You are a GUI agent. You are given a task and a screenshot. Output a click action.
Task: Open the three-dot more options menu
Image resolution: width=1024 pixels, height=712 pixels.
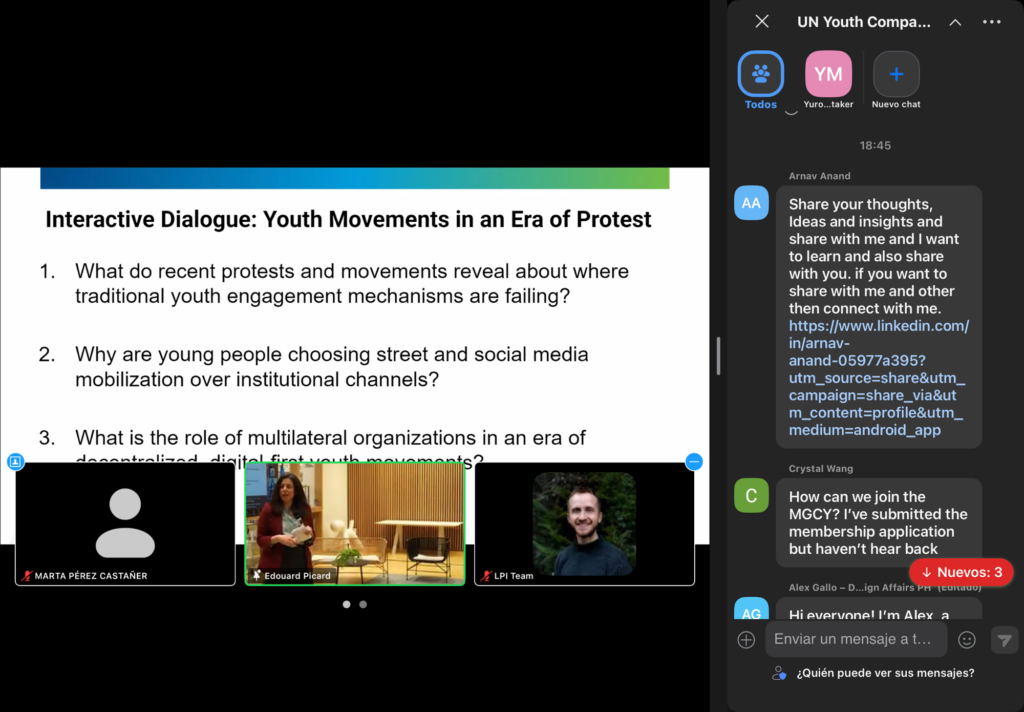pyautogui.click(x=991, y=22)
